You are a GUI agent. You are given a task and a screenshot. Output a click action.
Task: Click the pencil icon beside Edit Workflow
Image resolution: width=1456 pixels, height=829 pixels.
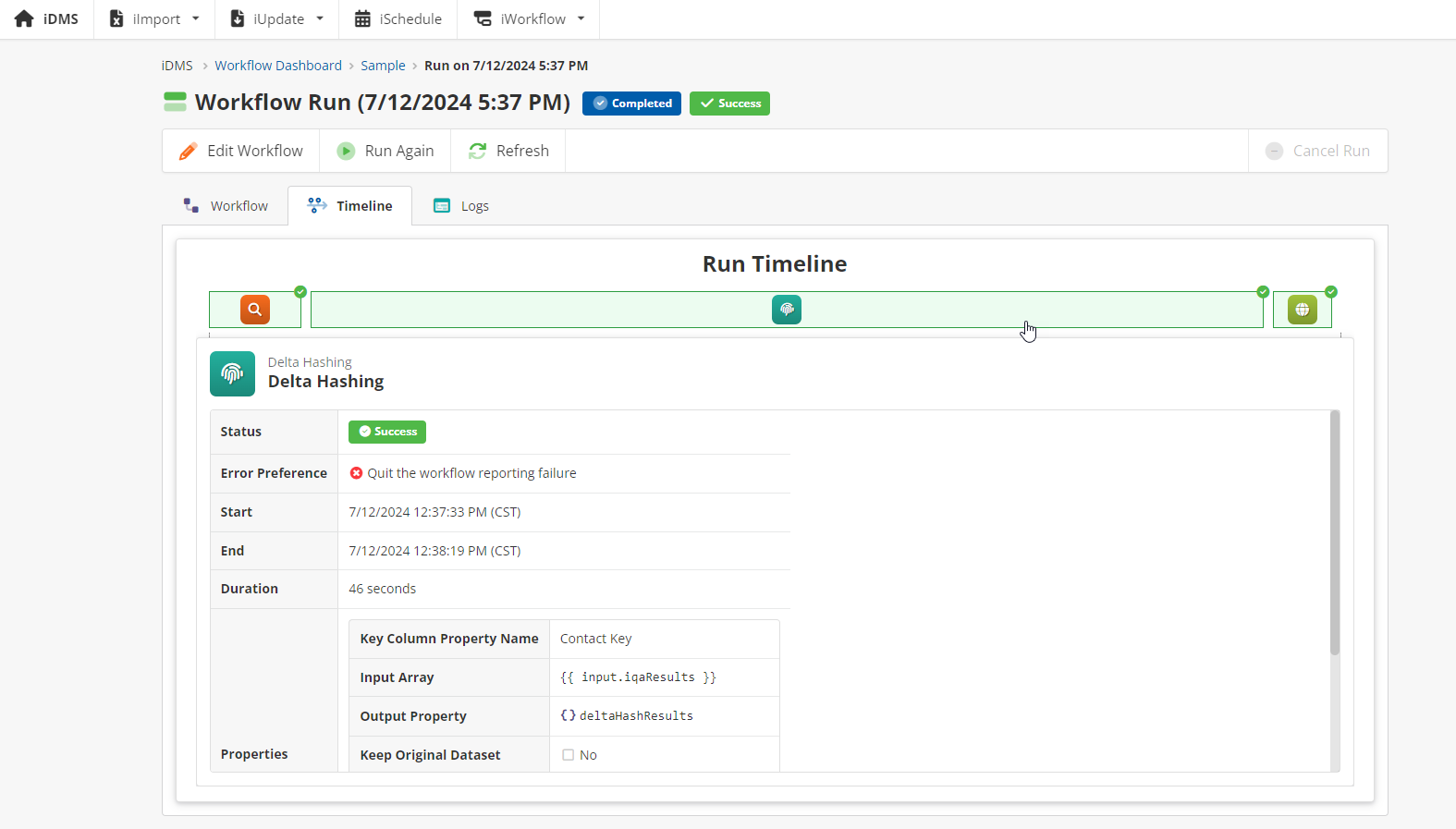pos(188,152)
